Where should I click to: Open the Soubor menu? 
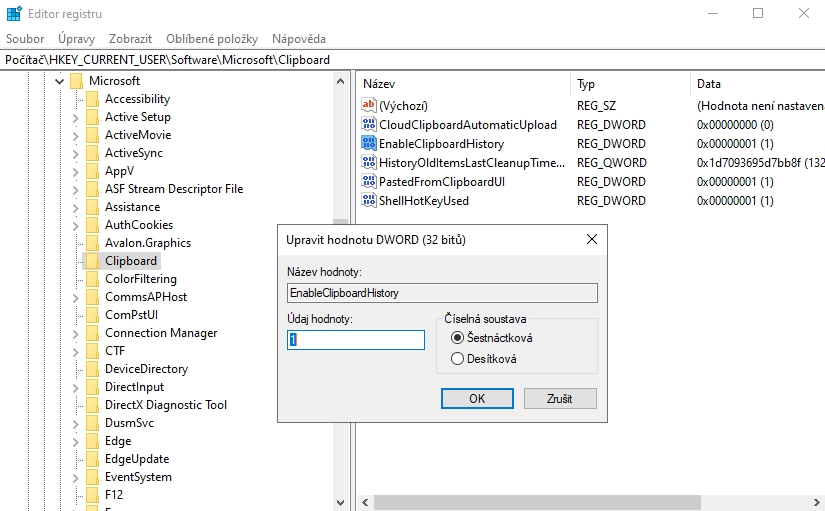tap(25, 39)
